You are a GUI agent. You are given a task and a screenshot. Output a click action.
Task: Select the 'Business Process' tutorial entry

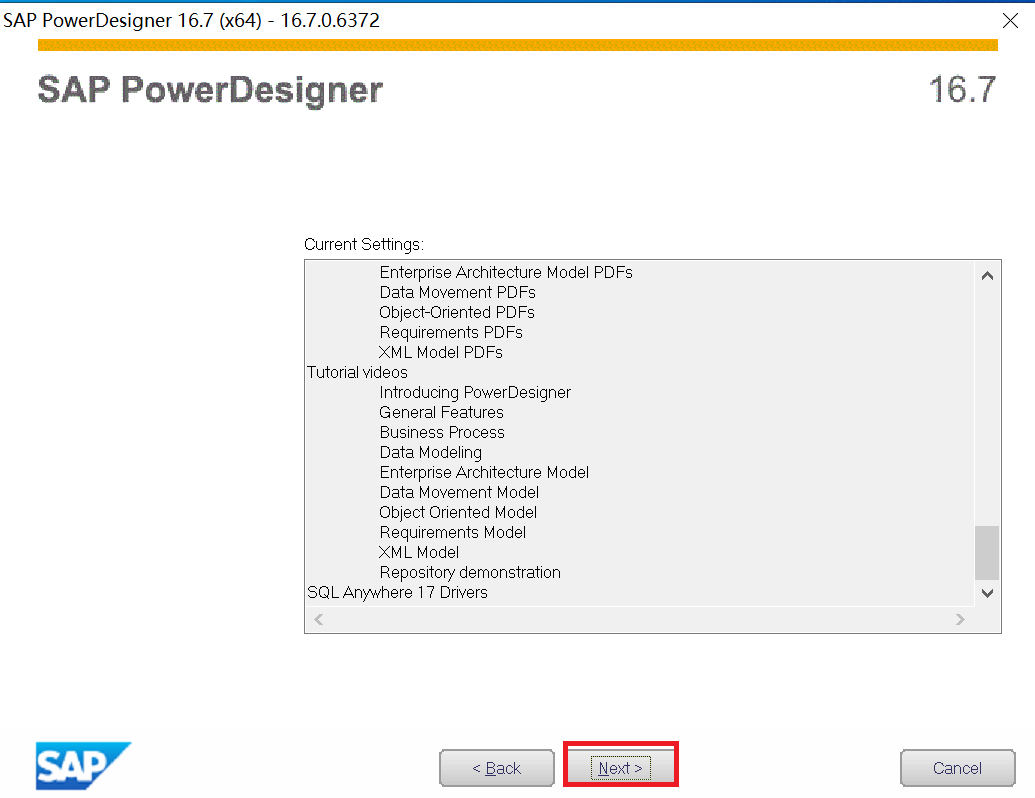click(x=441, y=432)
